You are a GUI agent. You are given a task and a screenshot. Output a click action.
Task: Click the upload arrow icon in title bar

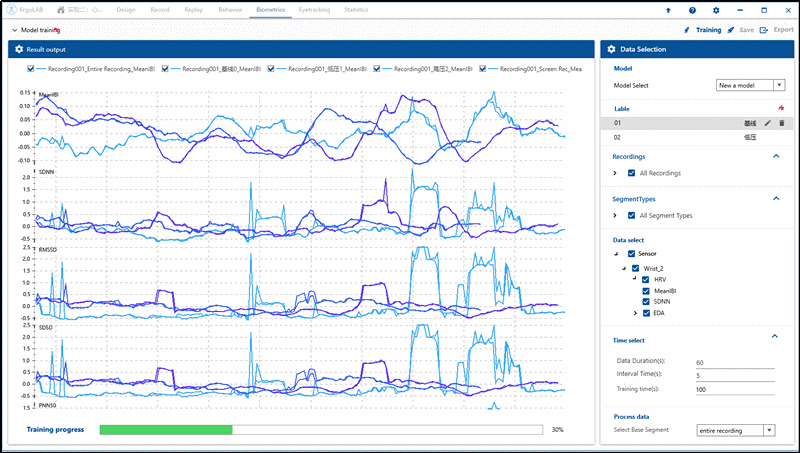[668, 9]
